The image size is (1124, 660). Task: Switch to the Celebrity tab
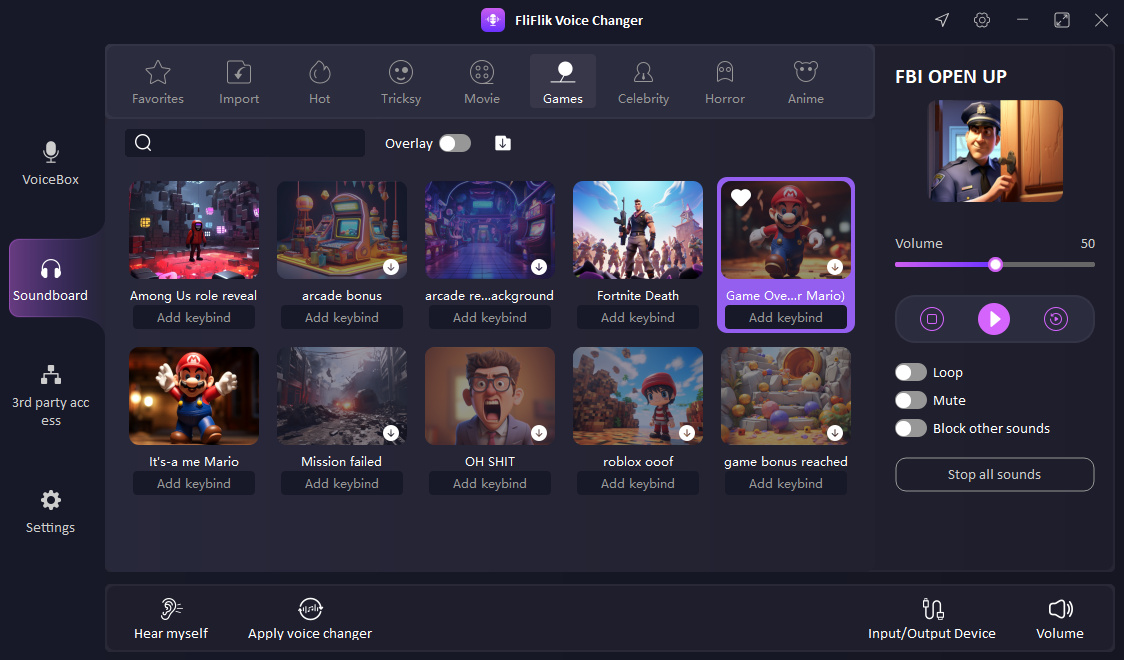pyautogui.click(x=643, y=81)
